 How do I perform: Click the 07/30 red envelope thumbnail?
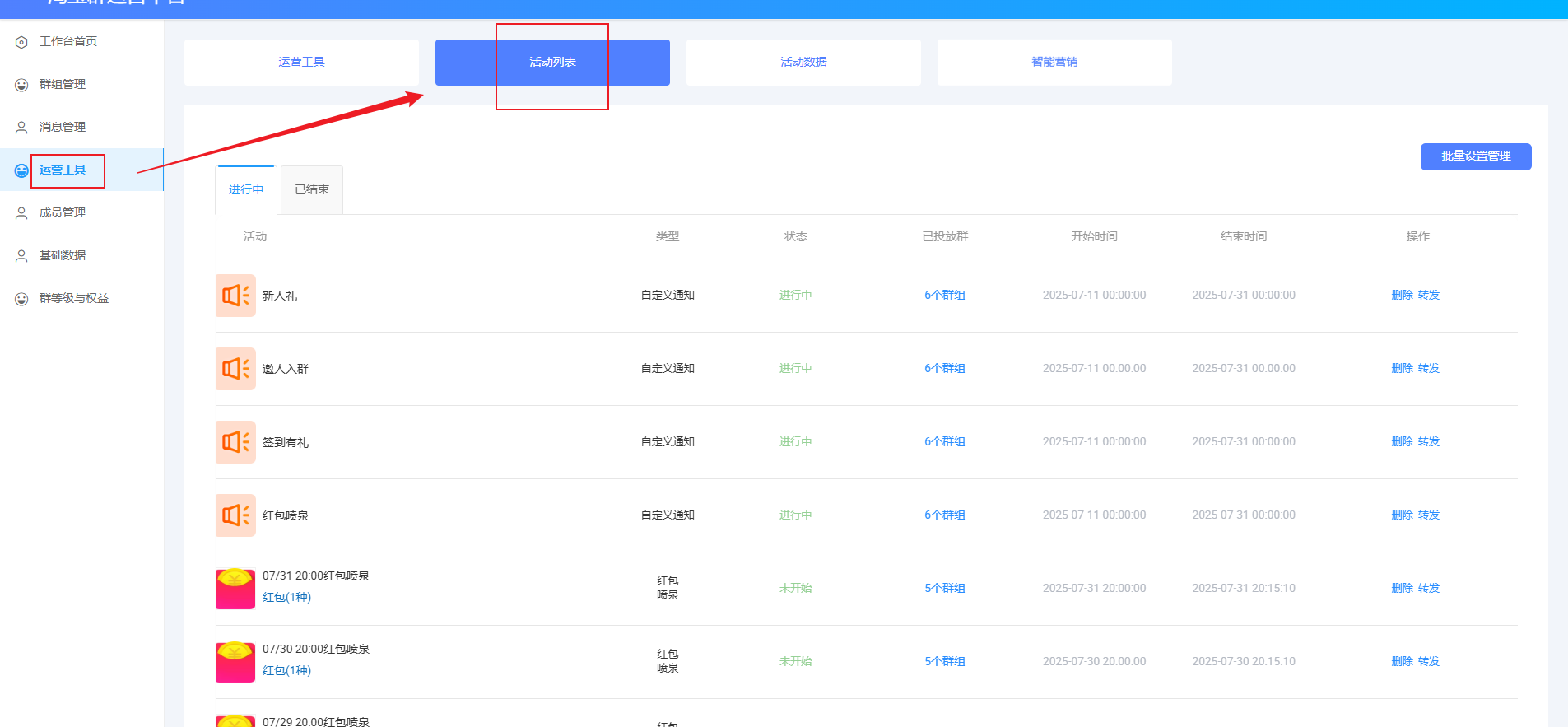(x=235, y=662)
